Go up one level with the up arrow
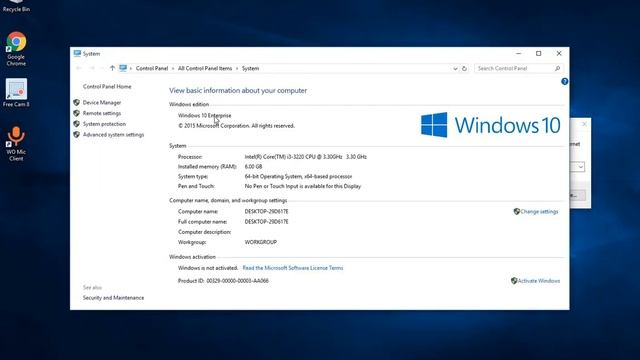 tap(112, 68)
